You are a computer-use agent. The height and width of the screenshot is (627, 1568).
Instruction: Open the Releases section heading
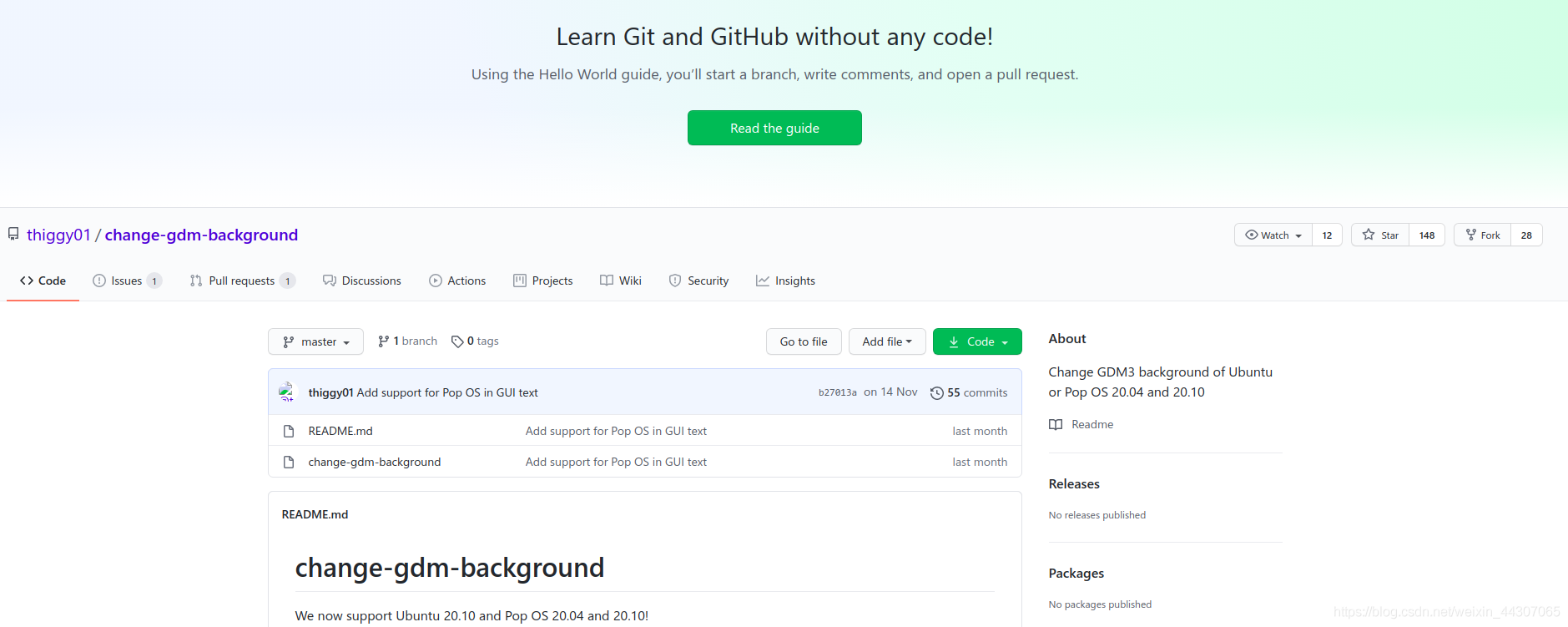1074,484
